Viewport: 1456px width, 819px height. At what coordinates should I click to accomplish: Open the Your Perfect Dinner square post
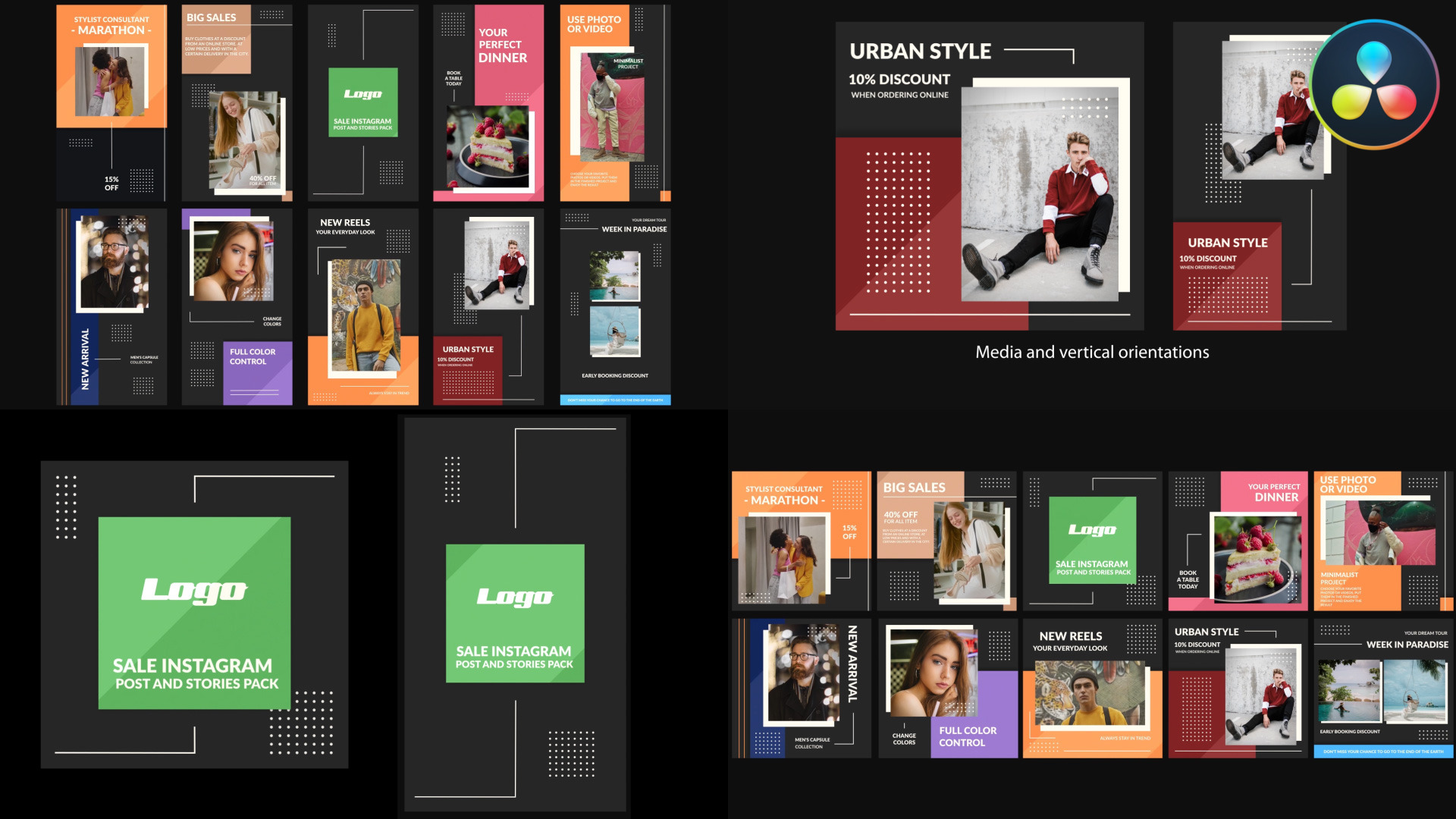(1238, 541)
